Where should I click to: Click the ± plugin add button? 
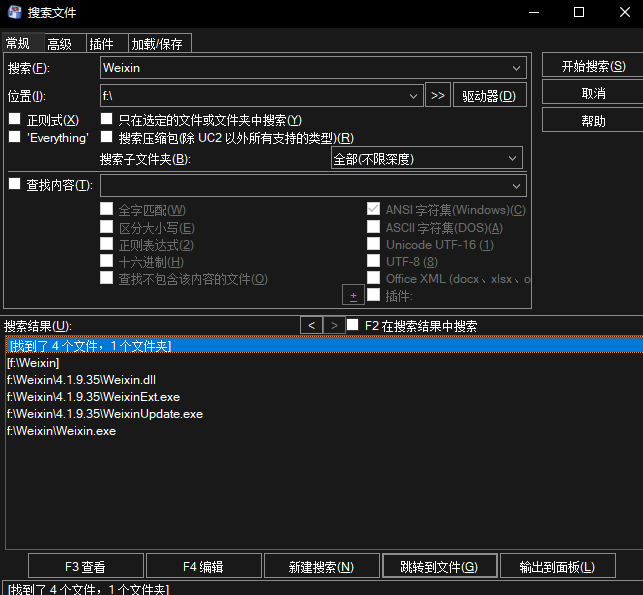tap(353, 295)
